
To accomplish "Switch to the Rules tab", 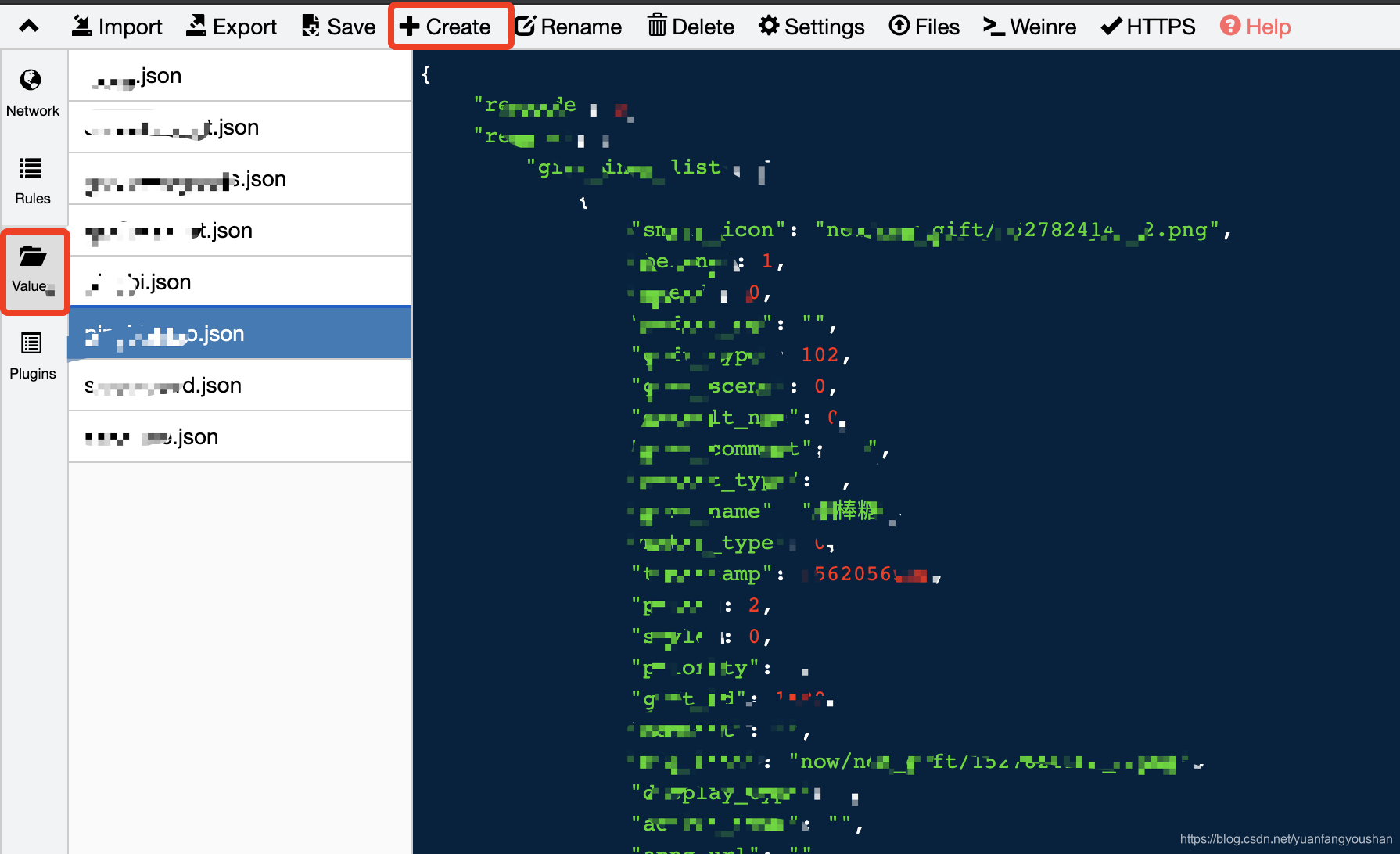I will click(x=32, y=181).
